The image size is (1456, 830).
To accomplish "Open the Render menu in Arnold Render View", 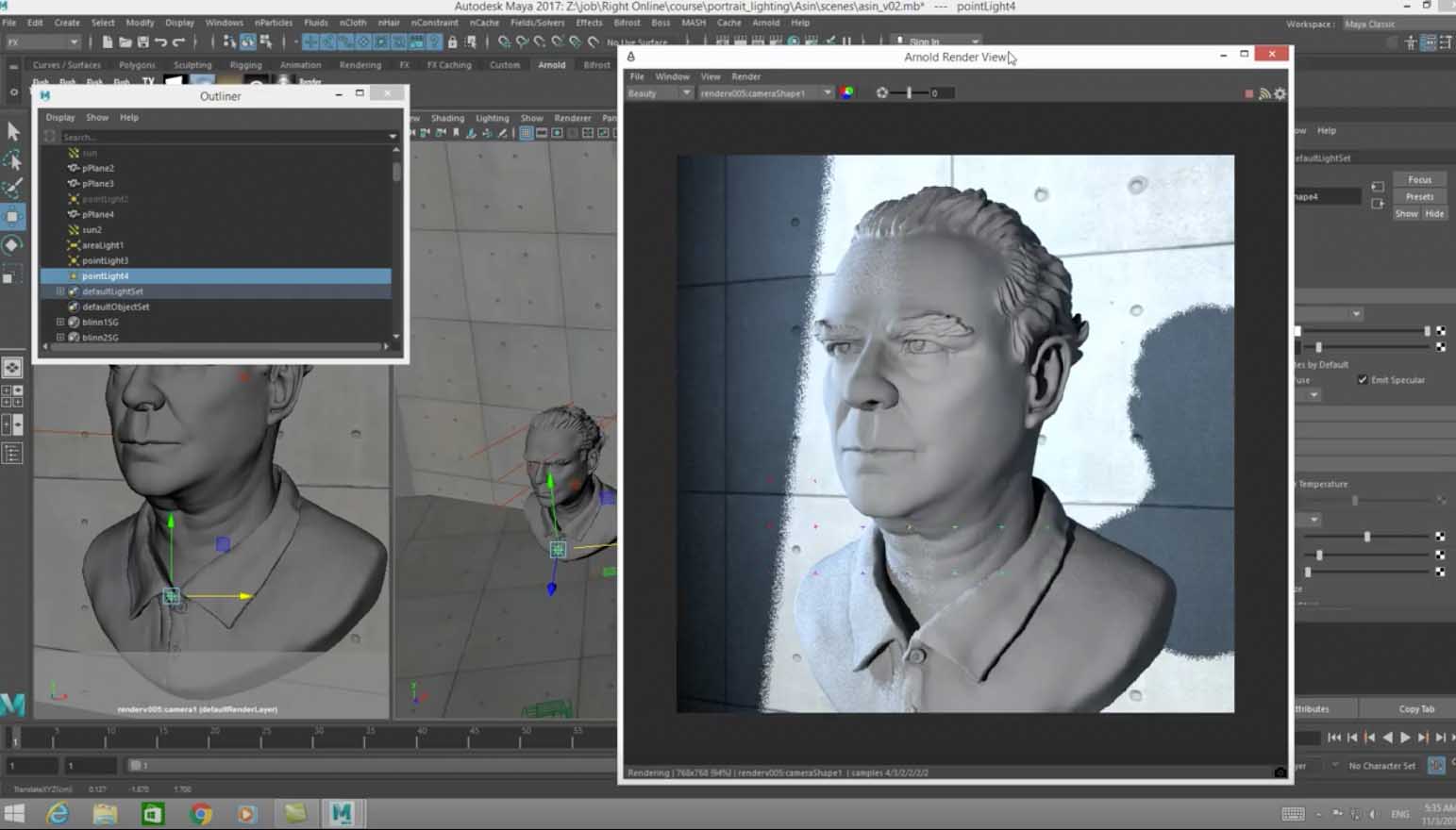I will click(745, 76).
